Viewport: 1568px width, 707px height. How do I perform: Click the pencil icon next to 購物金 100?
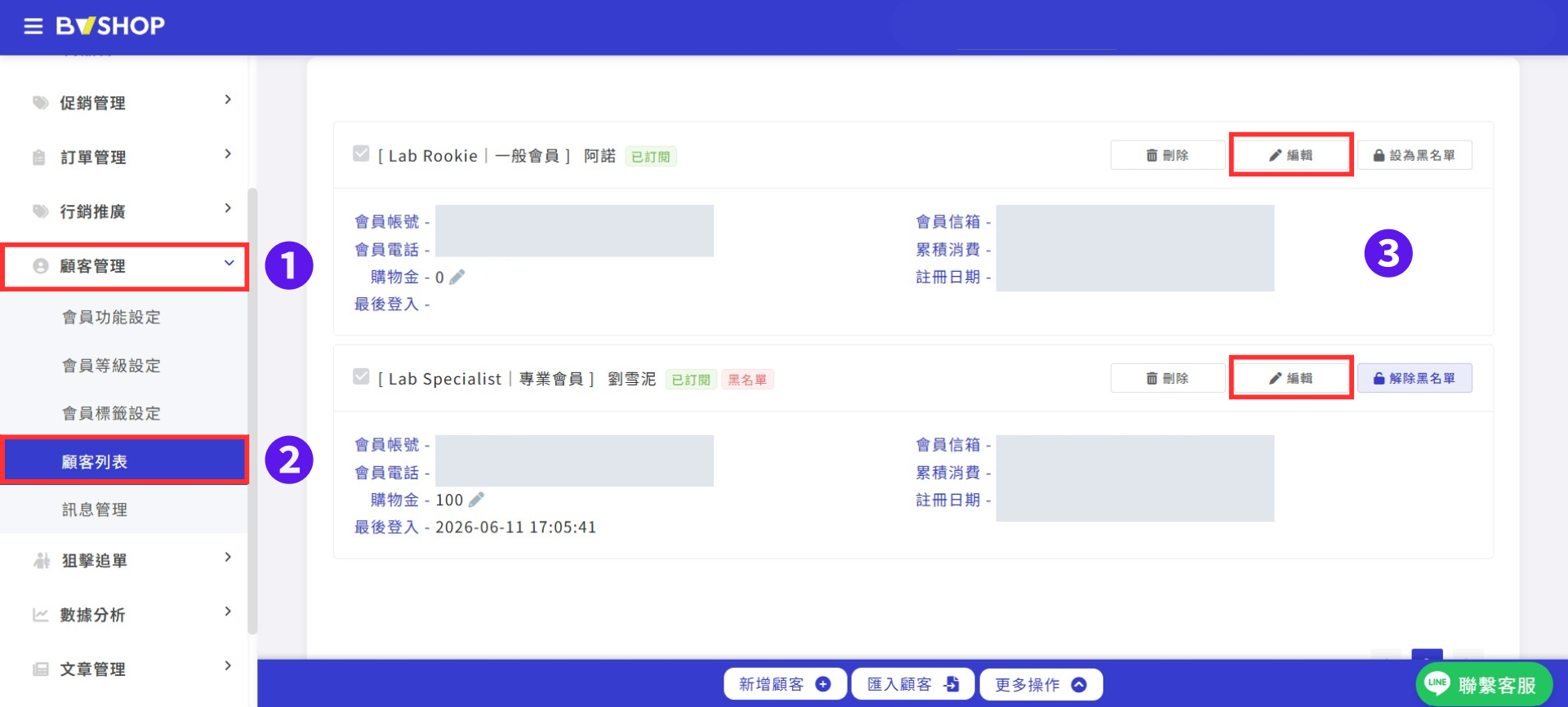point(477,500)
